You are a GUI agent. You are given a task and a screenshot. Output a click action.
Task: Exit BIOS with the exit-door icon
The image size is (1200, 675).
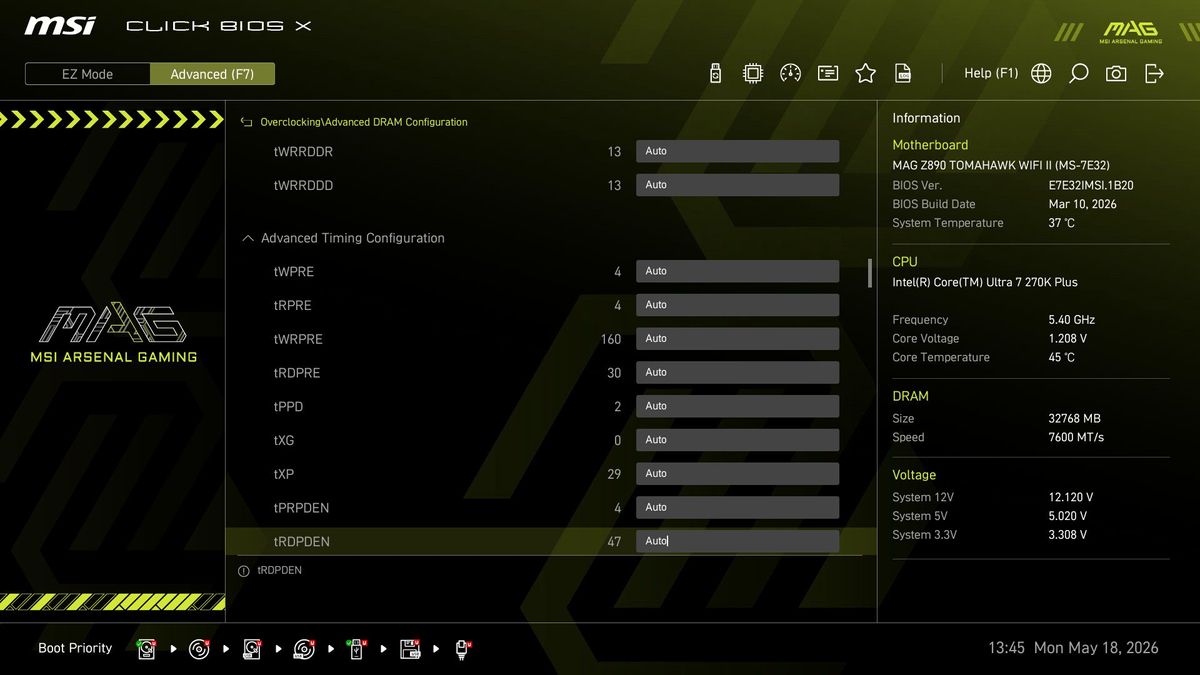(1155, 73)
